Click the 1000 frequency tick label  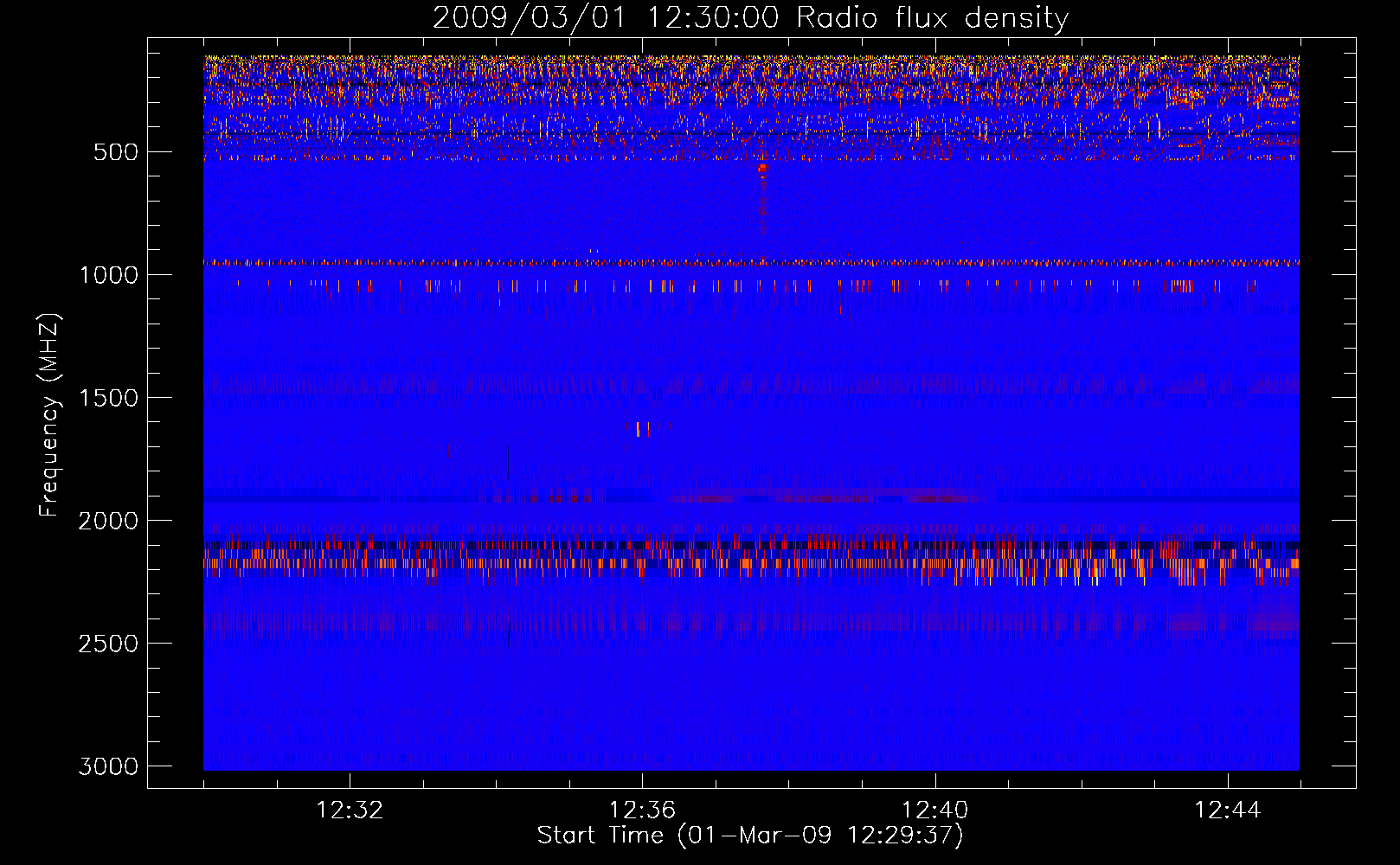tap(108, 275)
